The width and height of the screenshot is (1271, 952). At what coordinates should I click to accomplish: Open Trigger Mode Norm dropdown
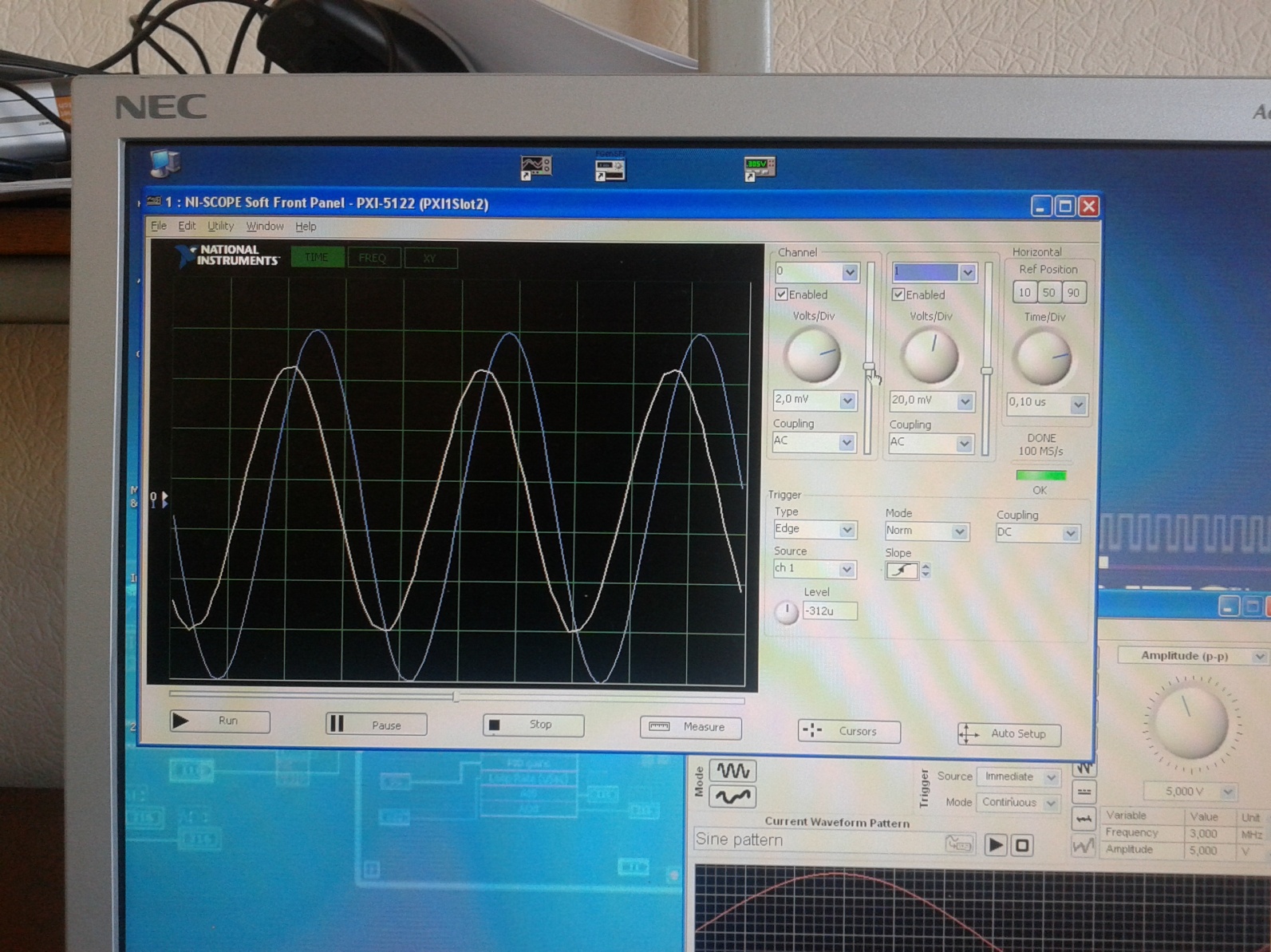[x=959, y=531]
